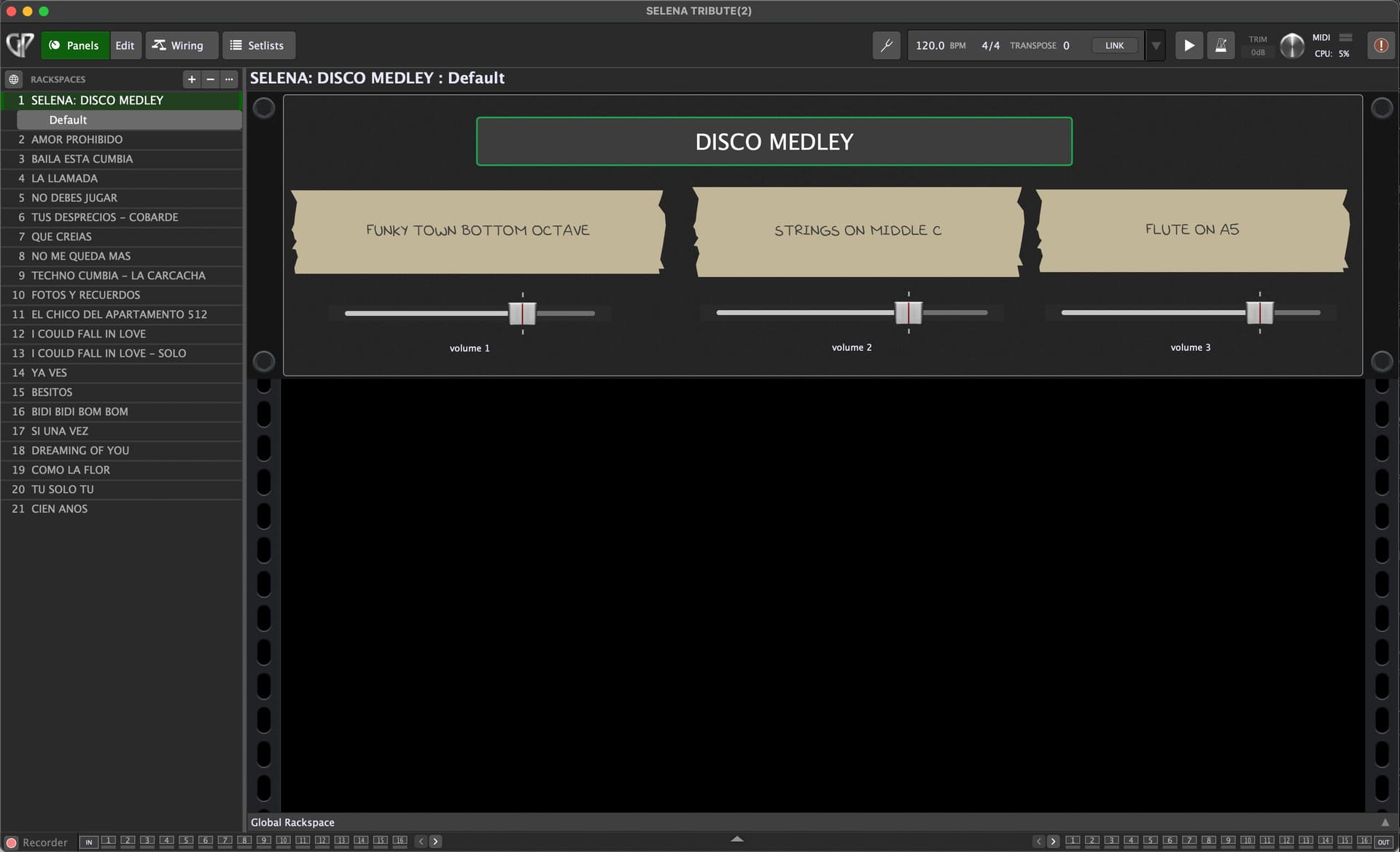Select rackspace NO DEBES JUGAR
Viewport: 1400px width, 852px height.
pos(122,198)
